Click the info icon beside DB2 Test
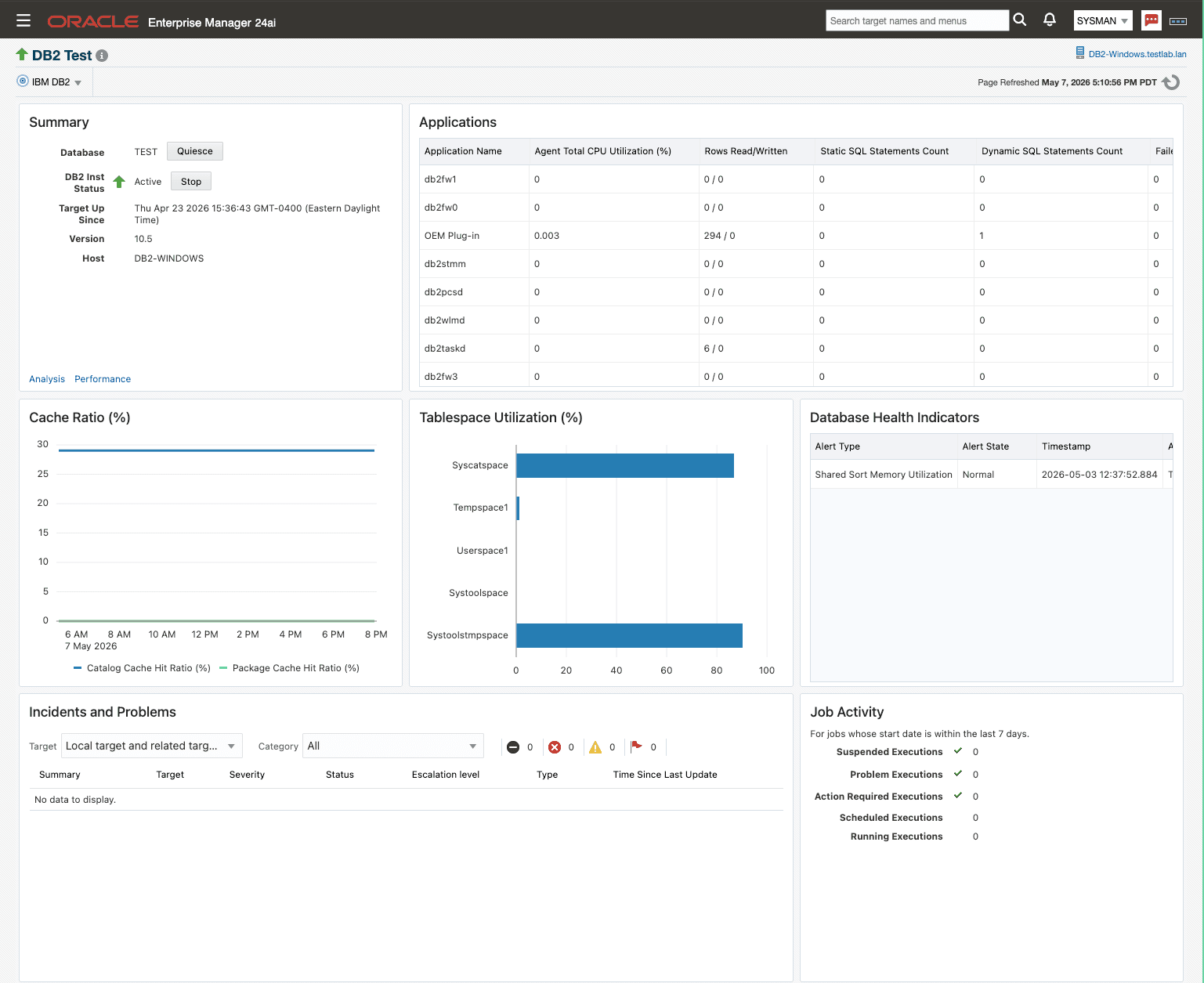Image resolution: width=1204 pixels, height=983 pixels. pyautogui.click(x=102, y=56)
